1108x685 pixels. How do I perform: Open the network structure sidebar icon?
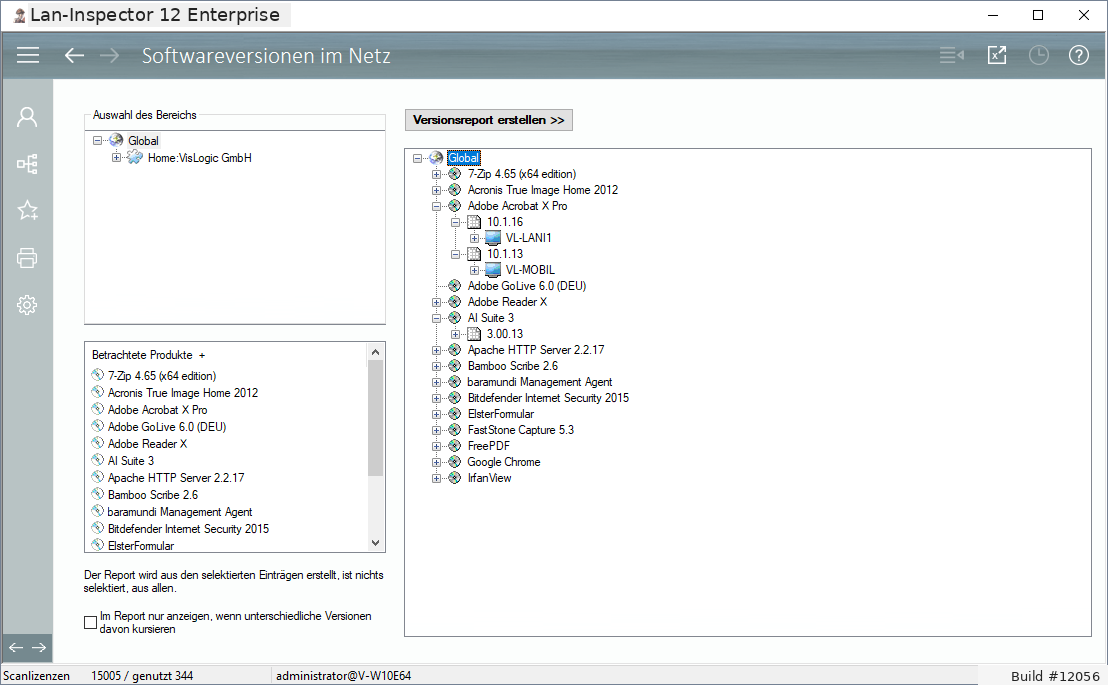(27, 164)
